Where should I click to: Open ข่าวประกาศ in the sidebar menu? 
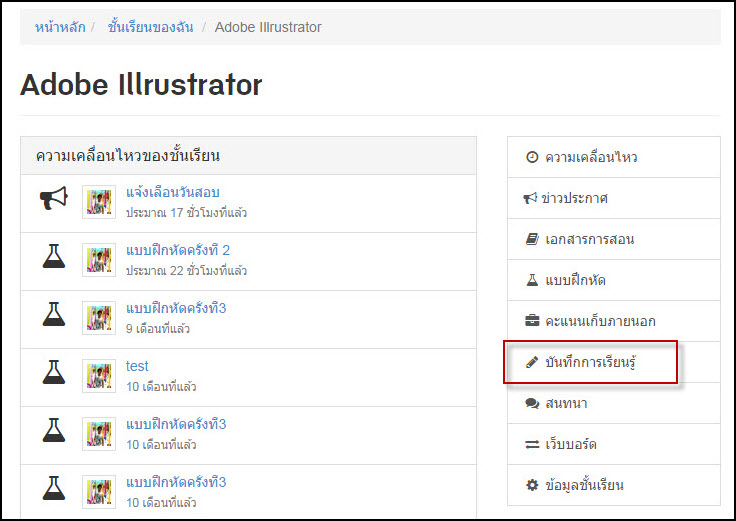pyautogui.click(x=614, y=198)
